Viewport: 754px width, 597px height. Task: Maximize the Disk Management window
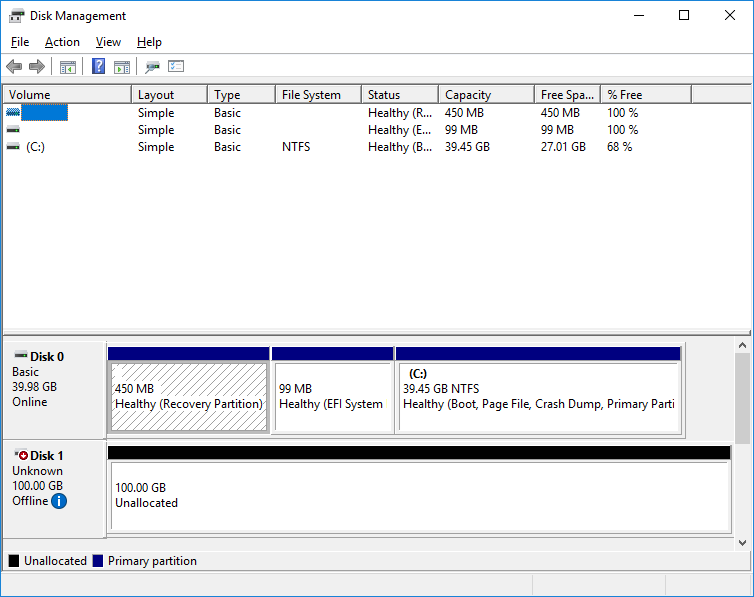click(x=684, y=15)
